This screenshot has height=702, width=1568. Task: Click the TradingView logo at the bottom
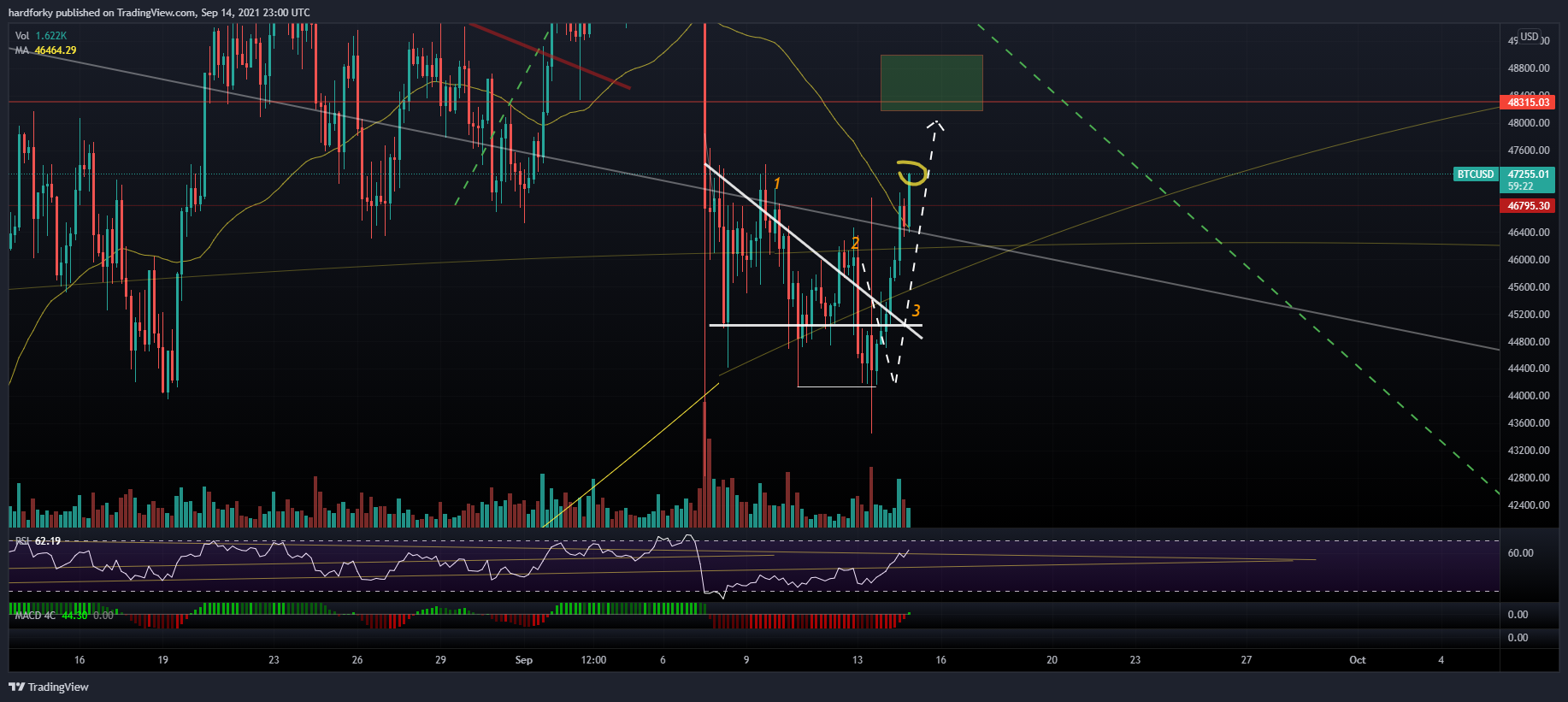(49, 687)
